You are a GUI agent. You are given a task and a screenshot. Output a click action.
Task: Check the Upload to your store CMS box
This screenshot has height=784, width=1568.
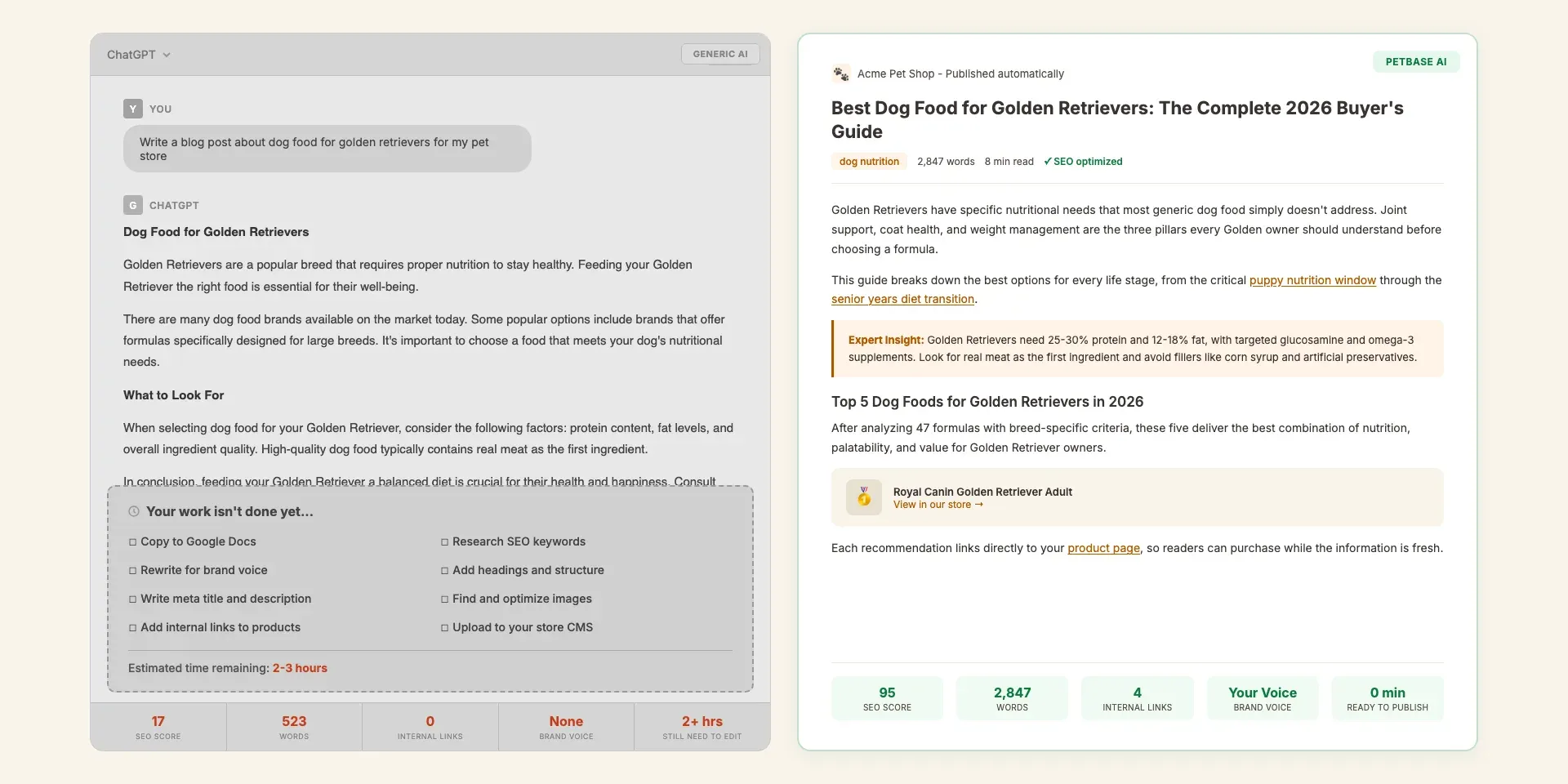(444, 628)
